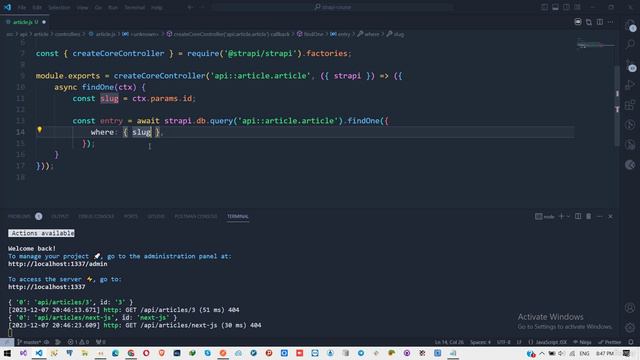
Task: Toggle primary side bar layout icon
Action: (544, 7)
